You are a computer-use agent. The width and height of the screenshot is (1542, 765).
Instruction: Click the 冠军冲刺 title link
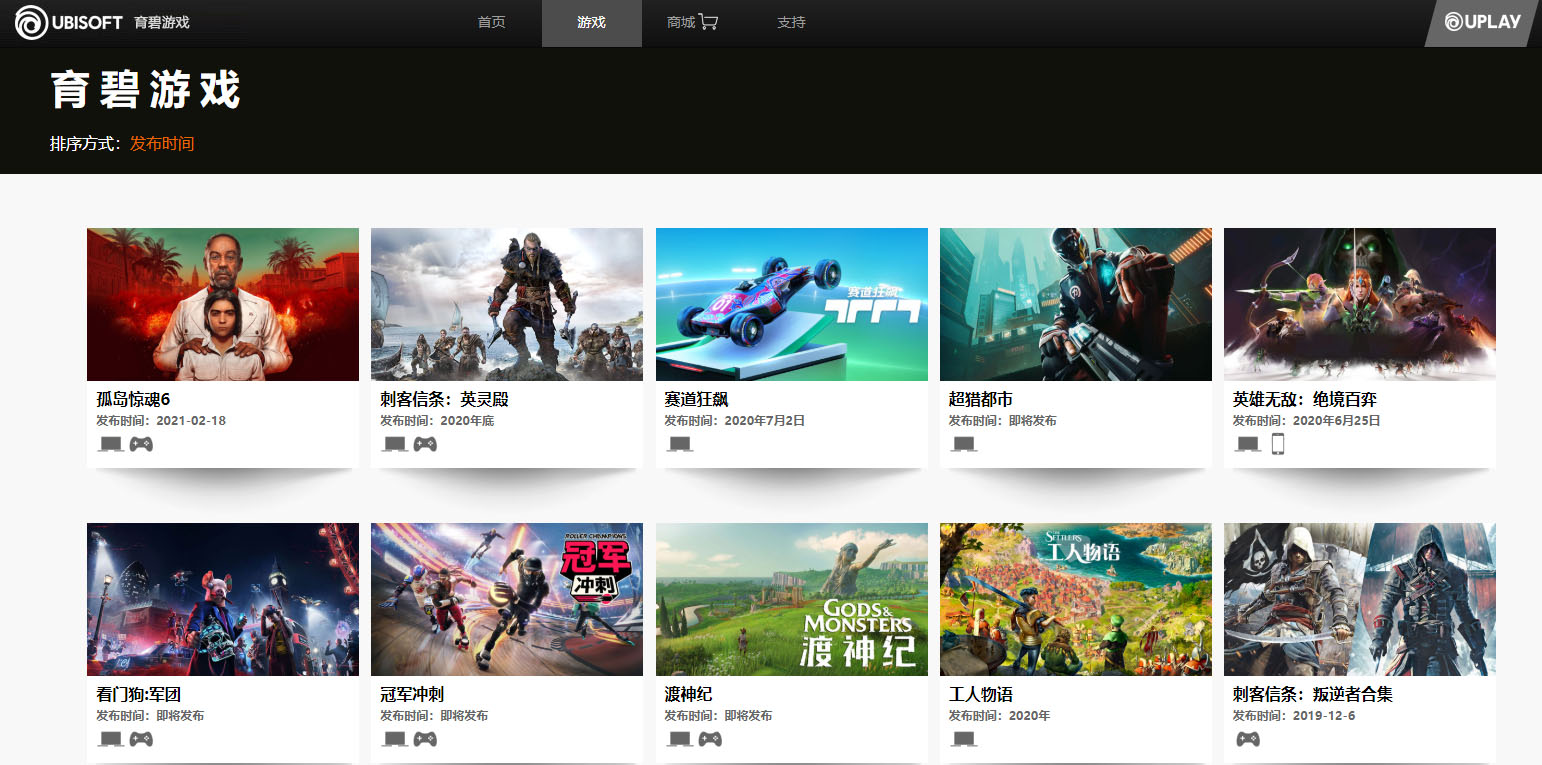click(x=412, y=695)
